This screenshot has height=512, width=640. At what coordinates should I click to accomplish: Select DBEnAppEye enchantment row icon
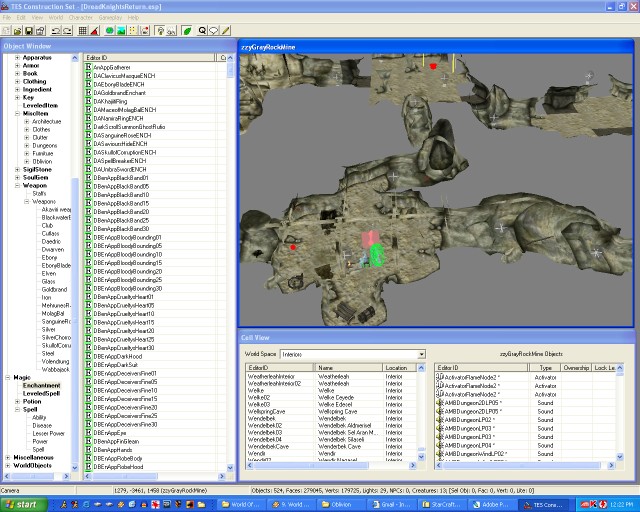tap(88, 433)
